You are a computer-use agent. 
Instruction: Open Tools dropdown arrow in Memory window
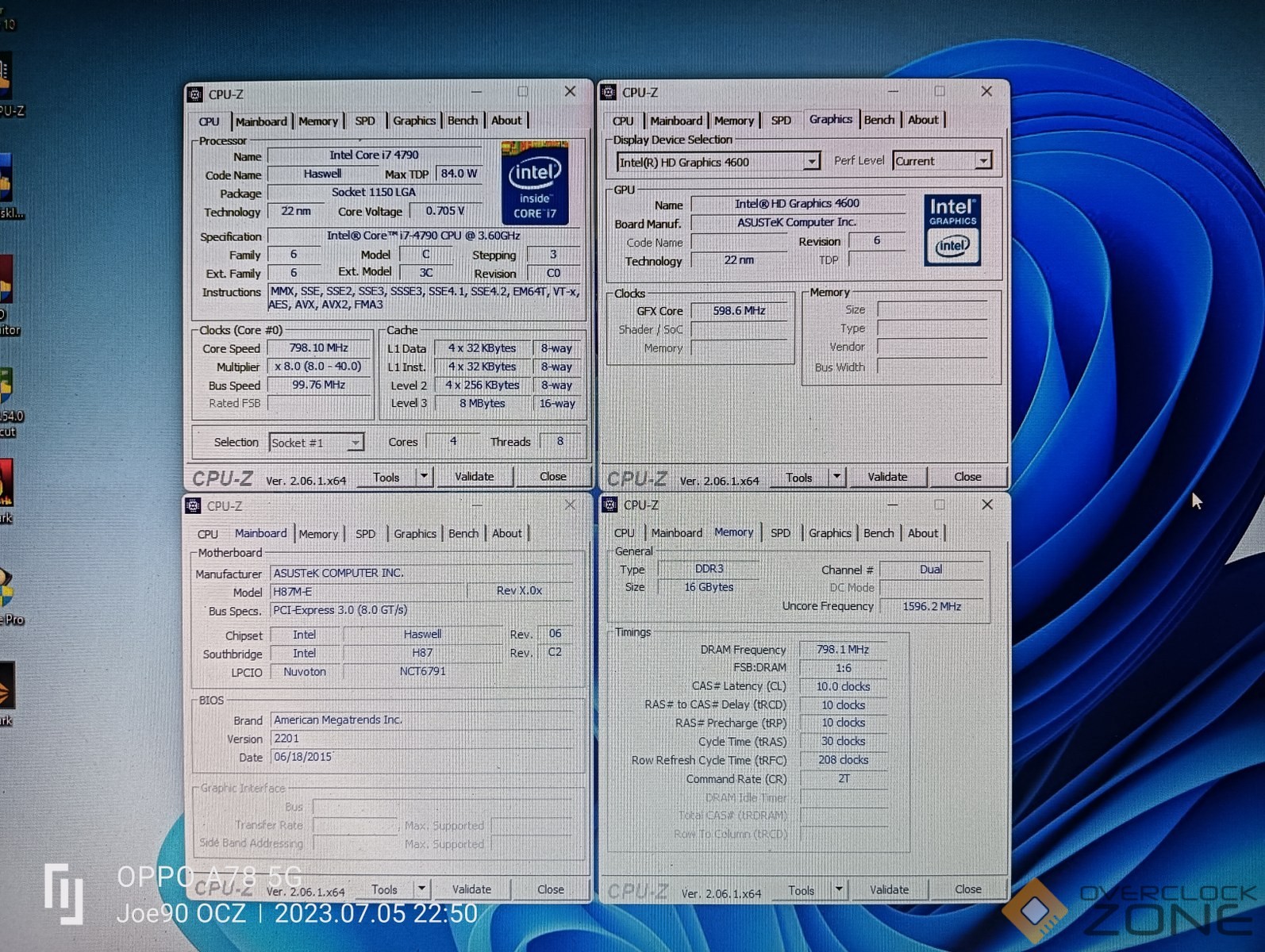[839, 890]
